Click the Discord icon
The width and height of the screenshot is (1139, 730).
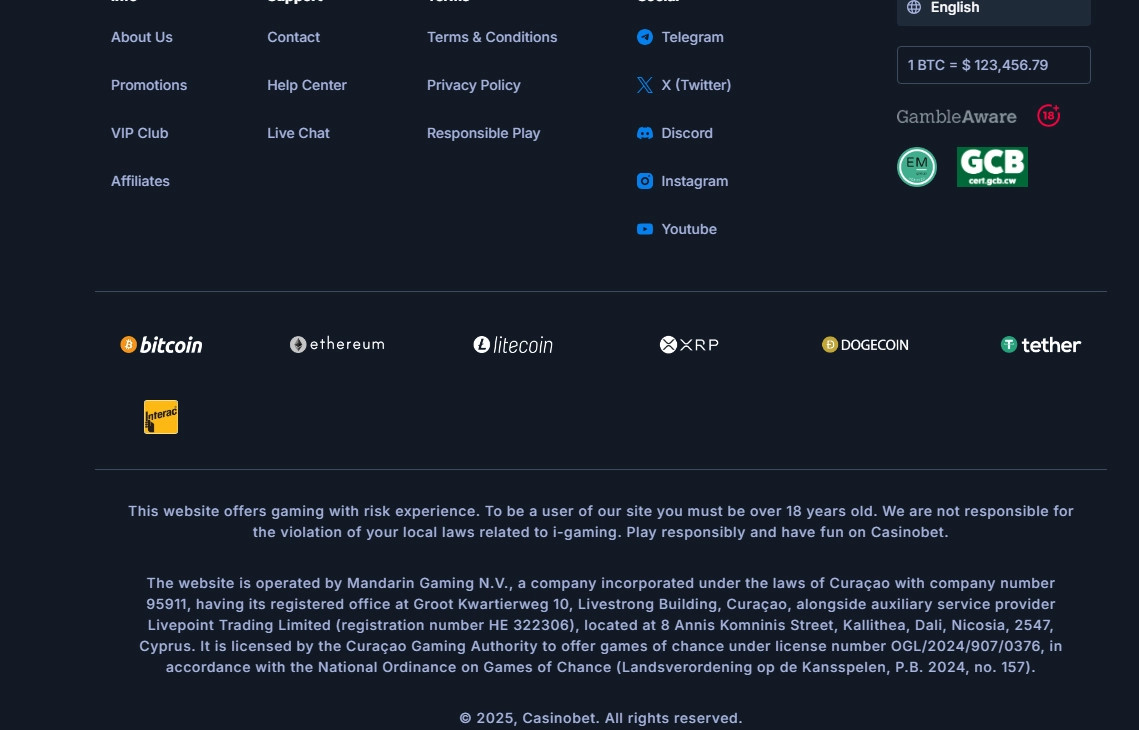click(644, 133)
